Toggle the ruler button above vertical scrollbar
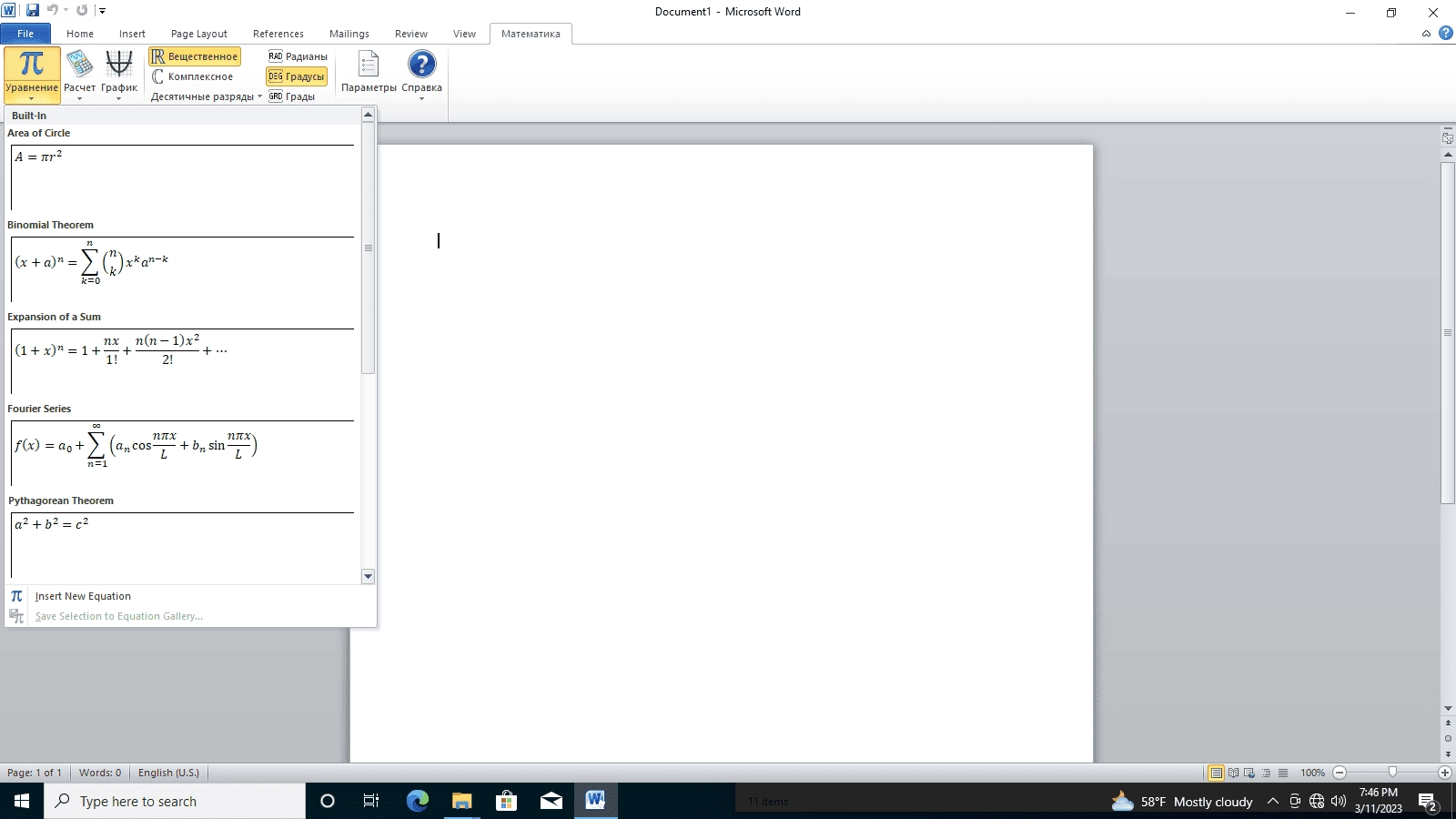Image resolution: width=1456 pixels, height=819 pixels. coord(1448,137)
